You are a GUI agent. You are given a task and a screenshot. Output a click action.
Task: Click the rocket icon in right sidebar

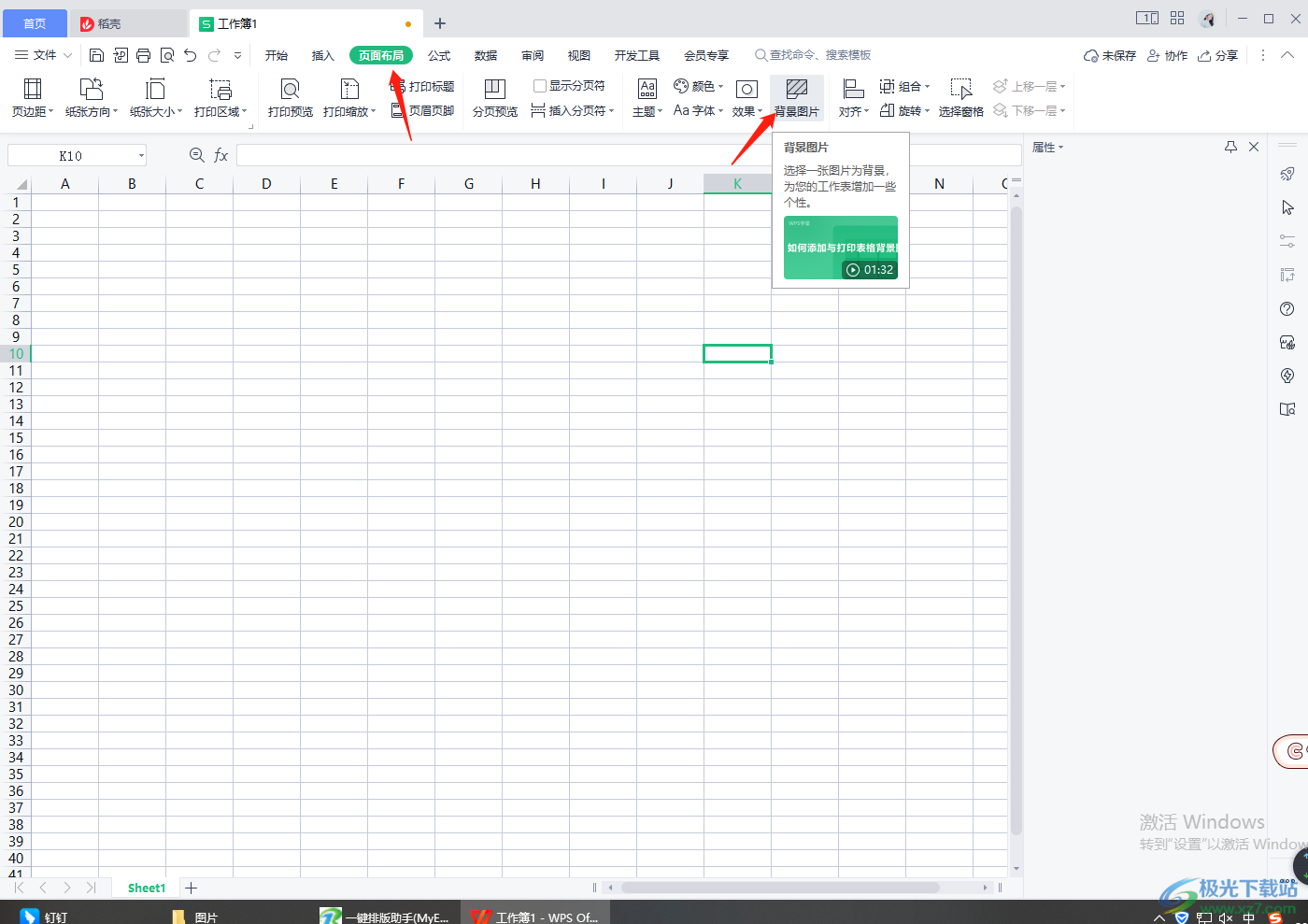(1287, 174)
